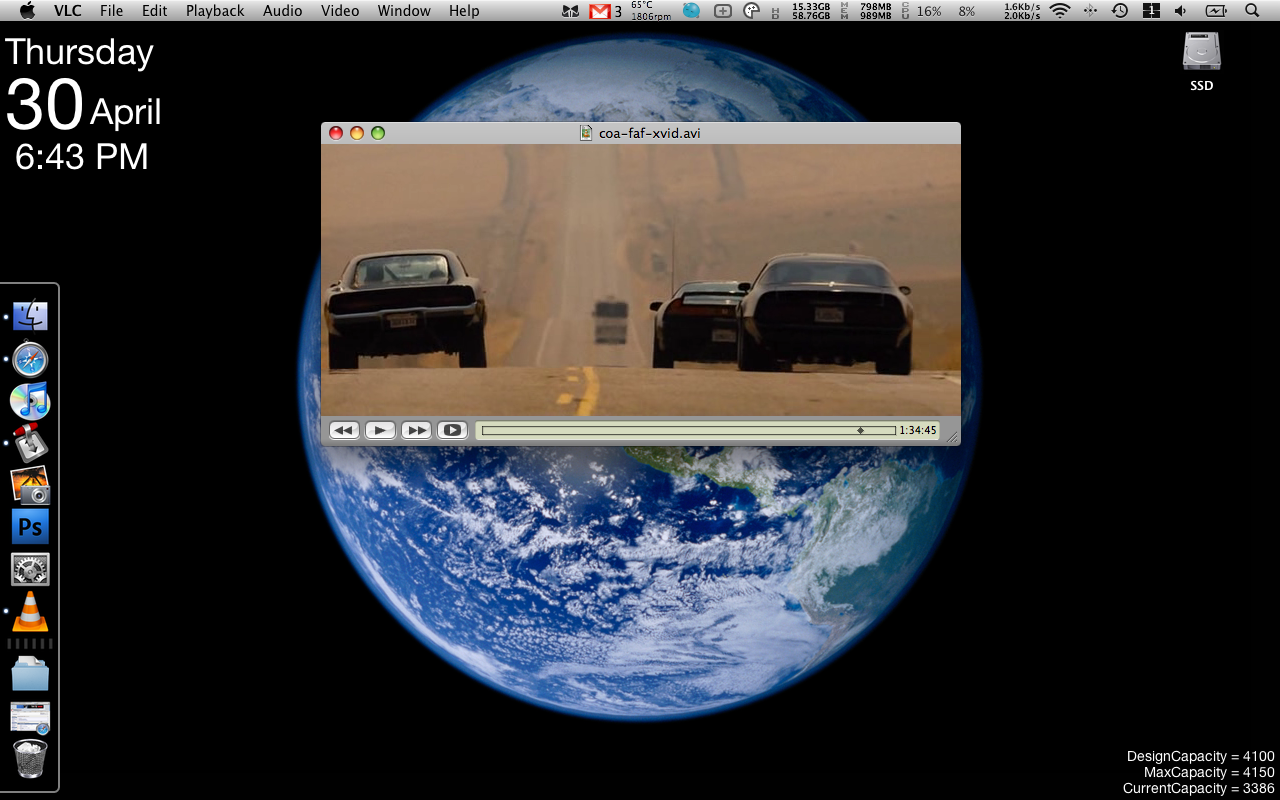Open the Edit menu
This screenshot has width=1280, height=800.
click(154, 11)
